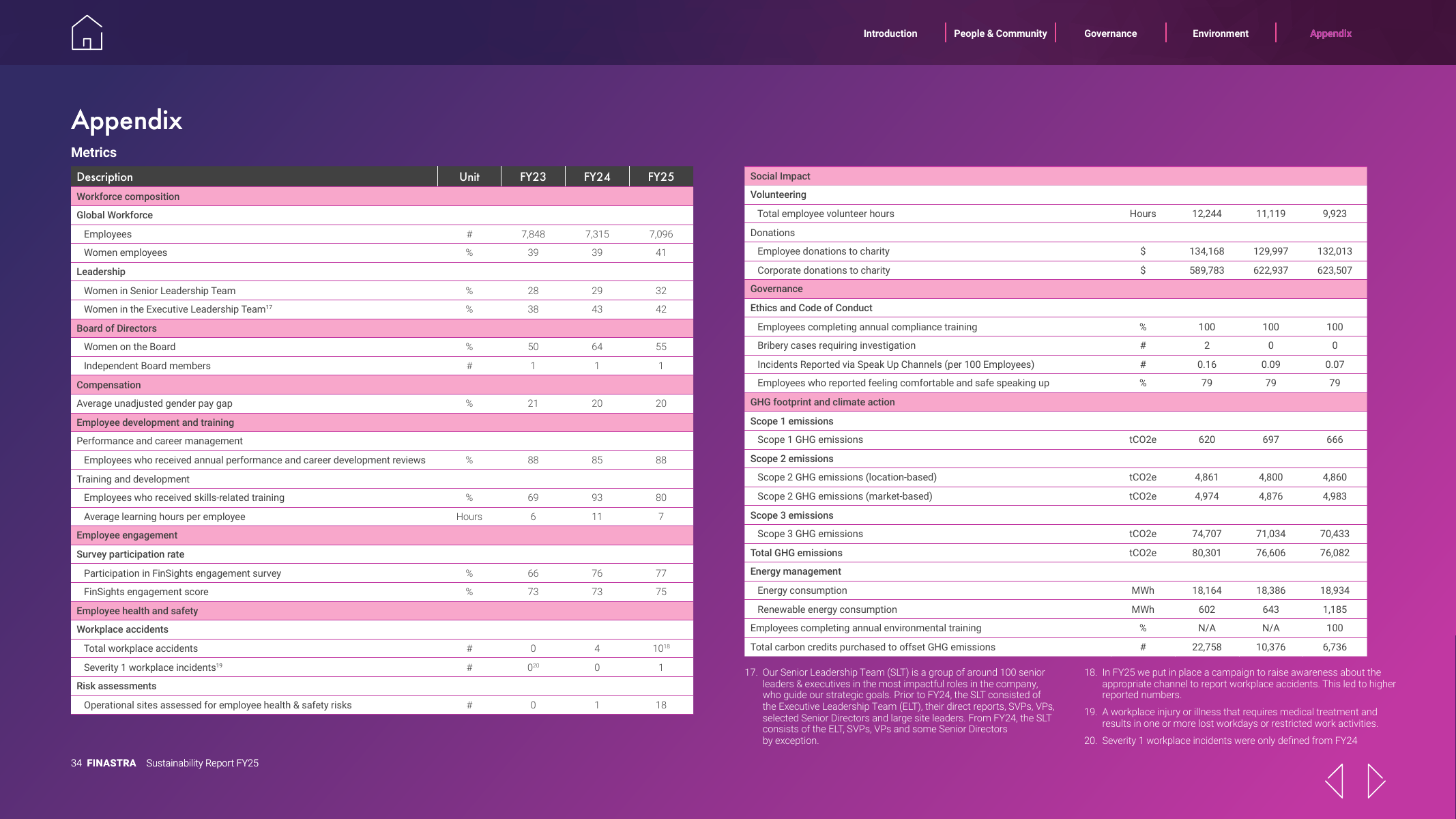
Task: Click Bribery cases requiring investigation label
Action: pyautogui.click(x=836, y=345)
